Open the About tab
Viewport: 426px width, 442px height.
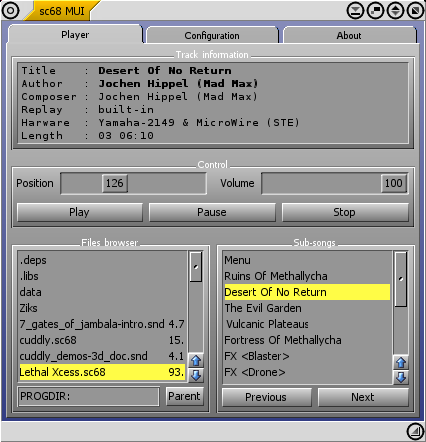click(x=349, y=36)
